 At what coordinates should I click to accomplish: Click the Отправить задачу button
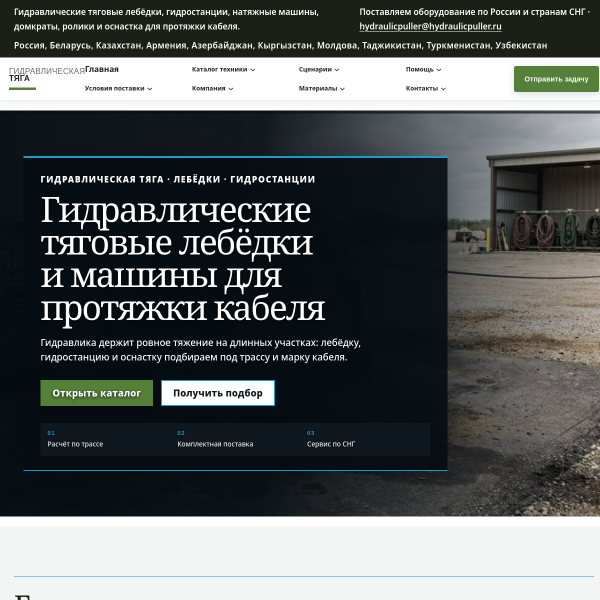coord(556,79)
